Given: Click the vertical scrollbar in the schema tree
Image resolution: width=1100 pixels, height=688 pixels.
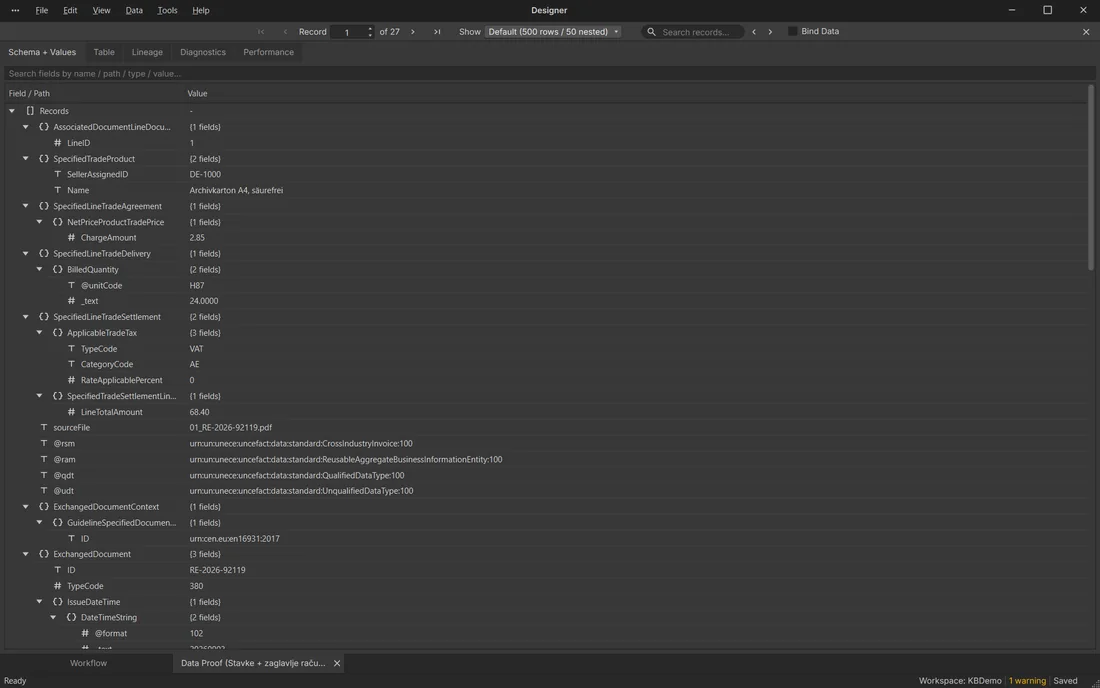Looking at the screenshot, I should pyautogui.click(x=1090, y=177).
